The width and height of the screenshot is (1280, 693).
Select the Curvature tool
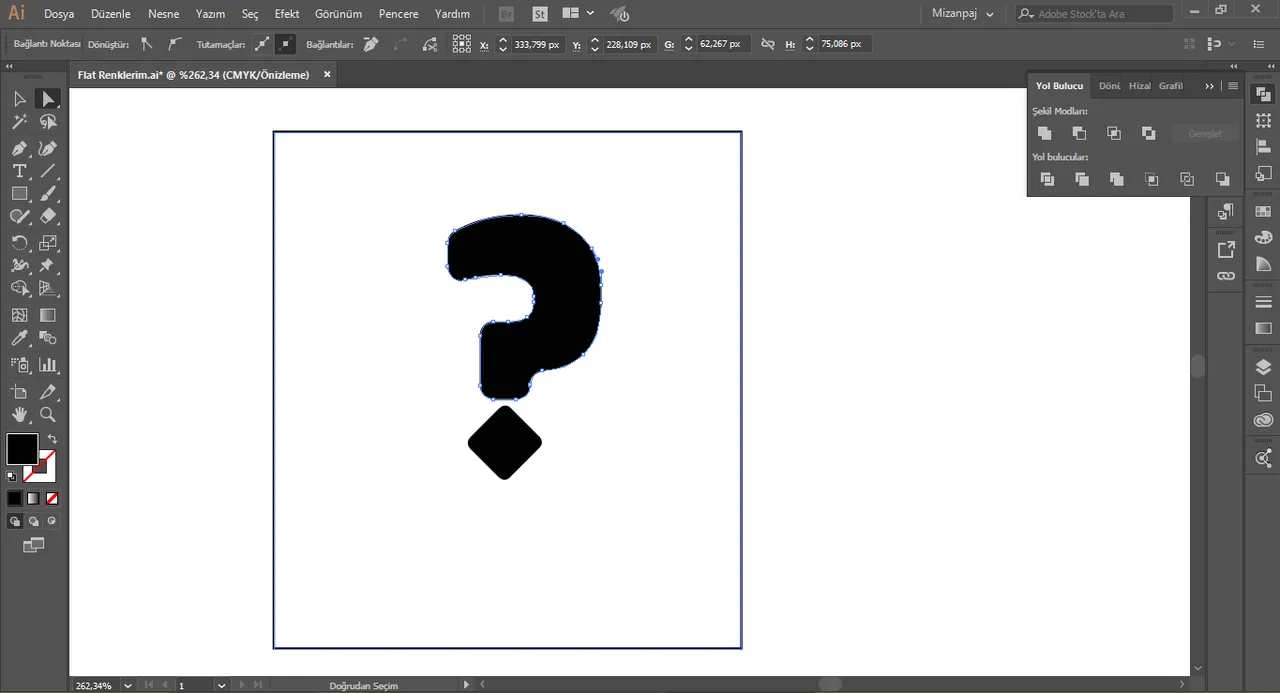pos(48,148)
